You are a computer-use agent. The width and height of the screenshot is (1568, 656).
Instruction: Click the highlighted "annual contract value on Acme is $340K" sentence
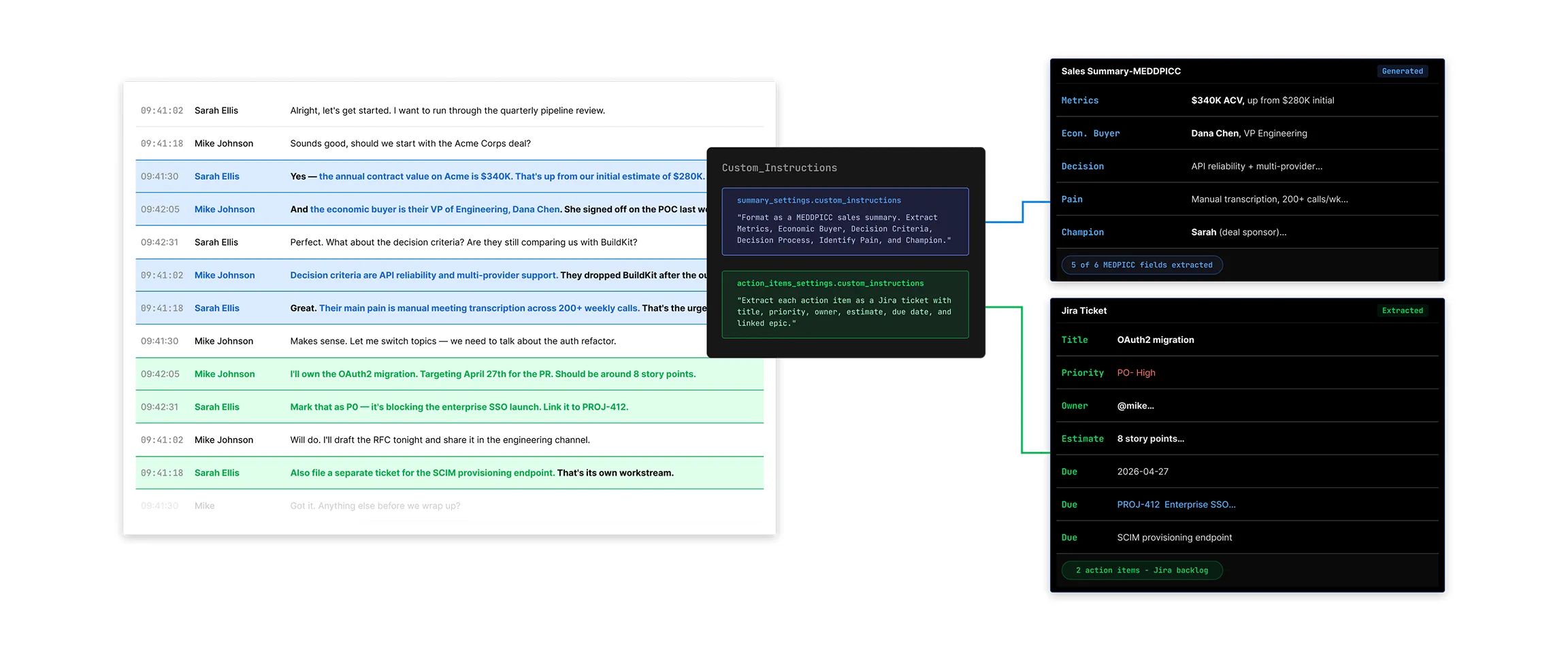click(512, 176)
